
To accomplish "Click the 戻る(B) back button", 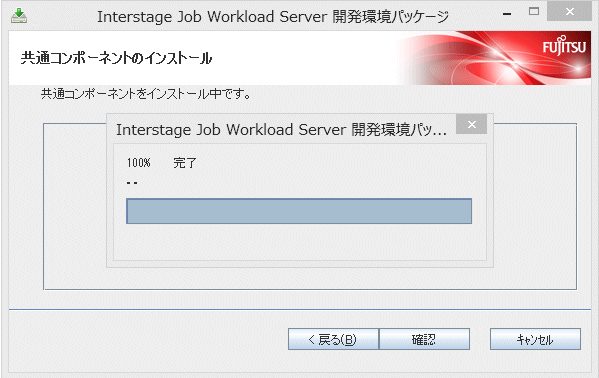I will click(333, 339).
